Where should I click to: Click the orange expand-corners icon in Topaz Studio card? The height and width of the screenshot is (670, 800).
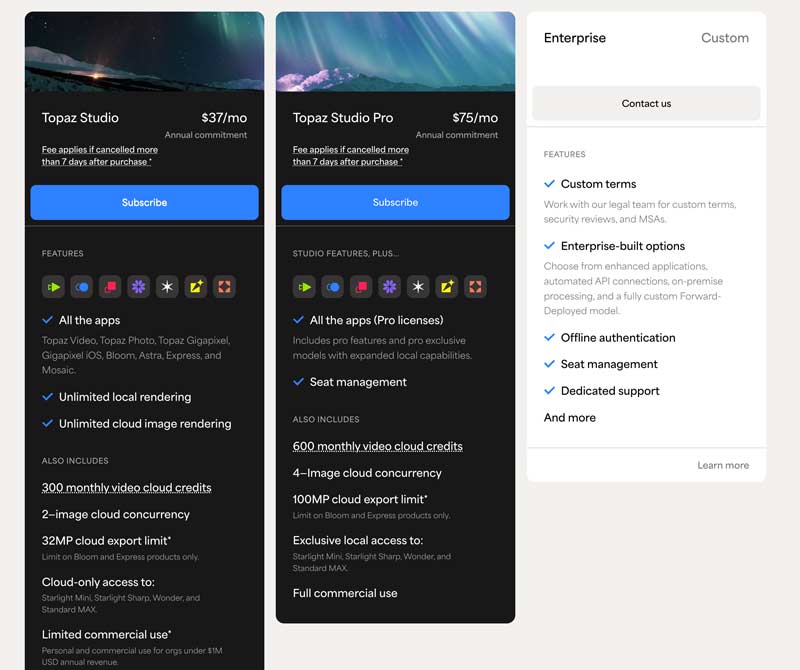224,287
